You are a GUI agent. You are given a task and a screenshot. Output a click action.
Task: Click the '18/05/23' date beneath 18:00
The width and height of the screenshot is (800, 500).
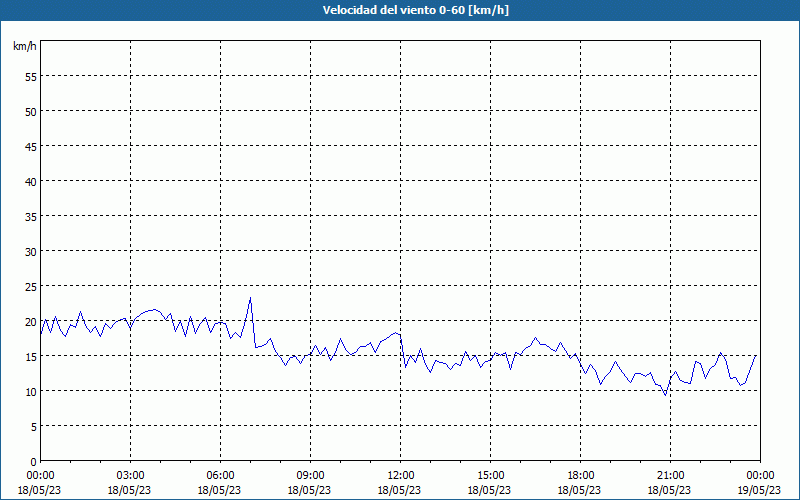click(579, 490)
